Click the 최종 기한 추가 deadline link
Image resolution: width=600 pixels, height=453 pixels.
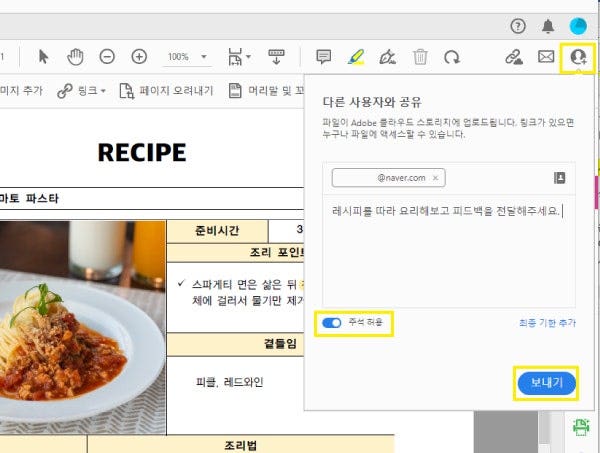(547, 323)
